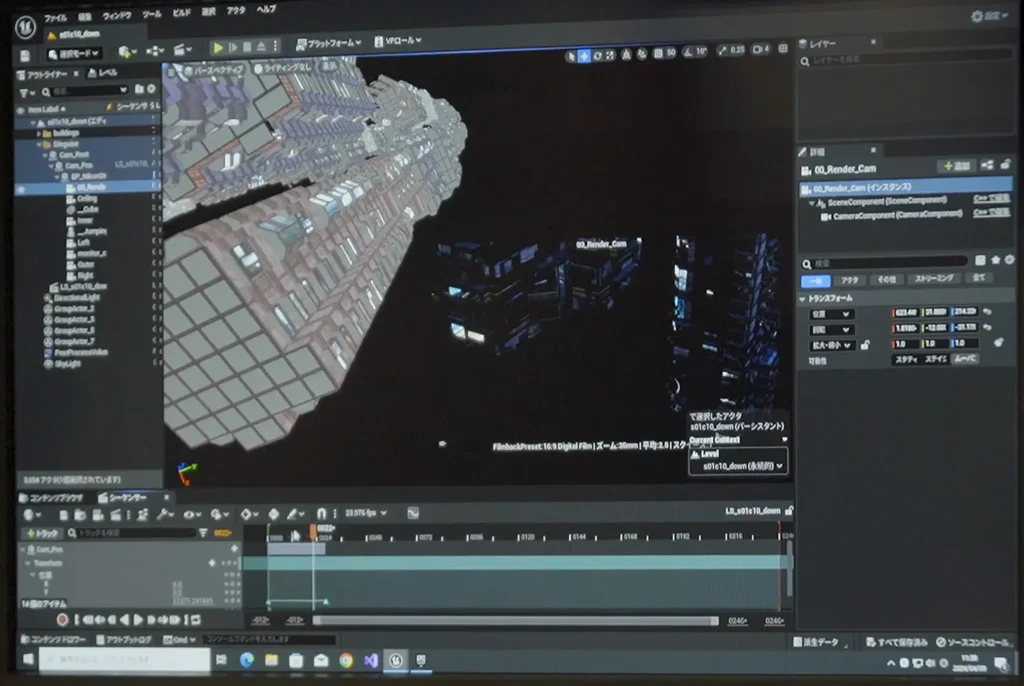Open the 位置 (Location) dropdown
The height and width of the screenshot is (686, 1024).
point(832,314)
